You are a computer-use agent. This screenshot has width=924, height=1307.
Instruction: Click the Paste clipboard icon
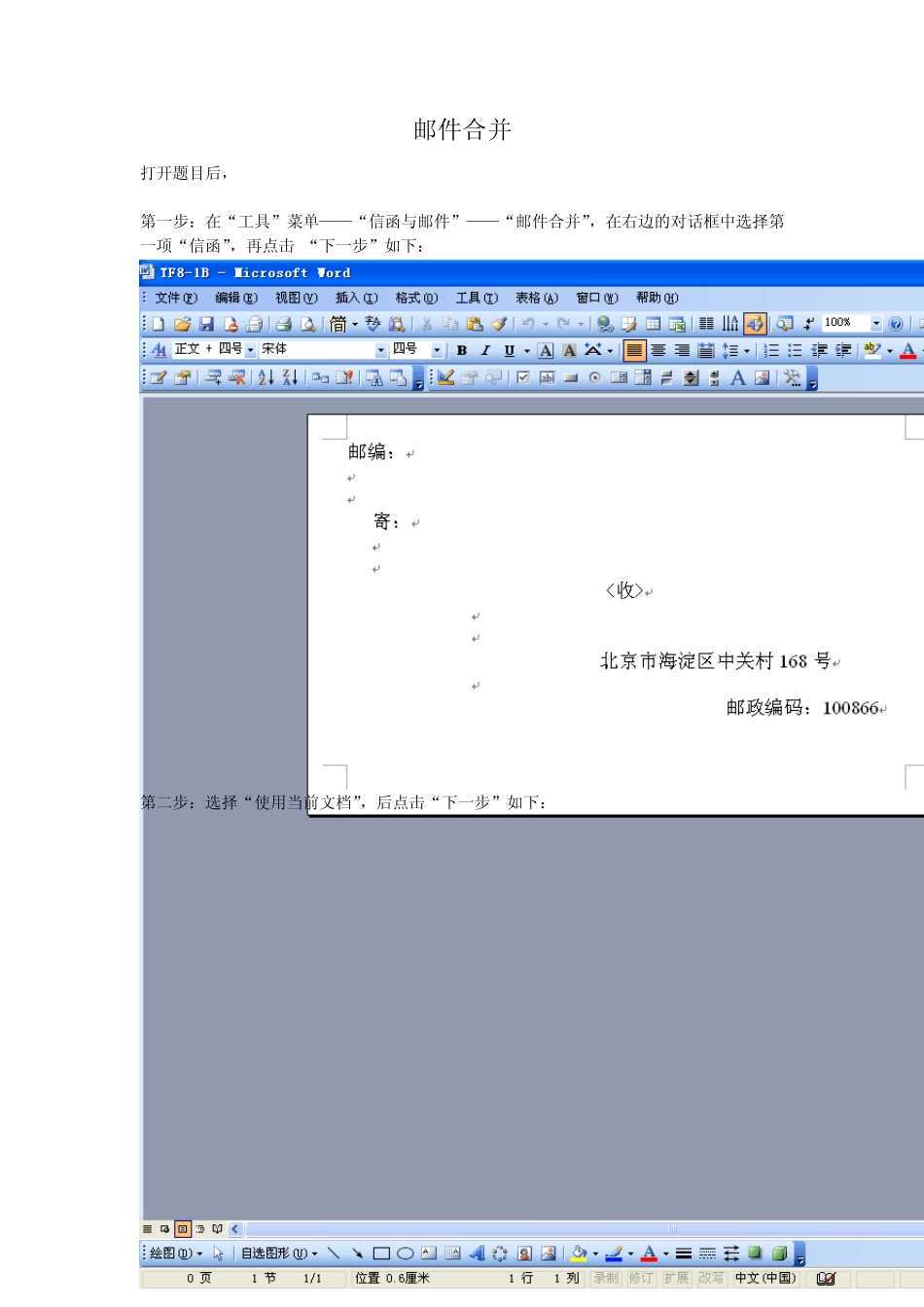pyautogui.click(x=475, y=324)
